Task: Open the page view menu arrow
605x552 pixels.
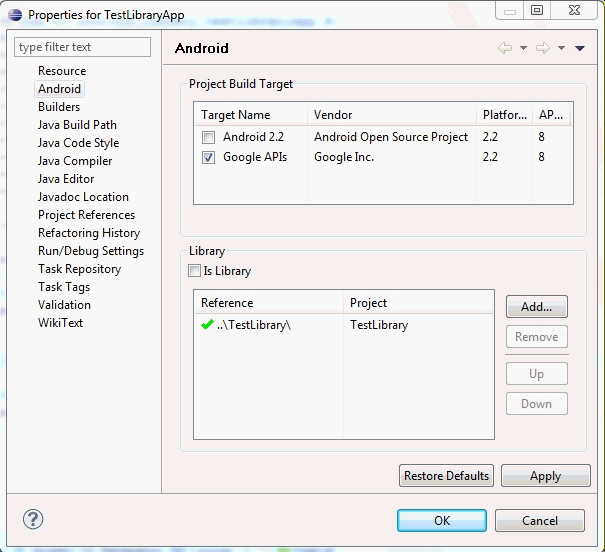Action: tap(580, 48)
